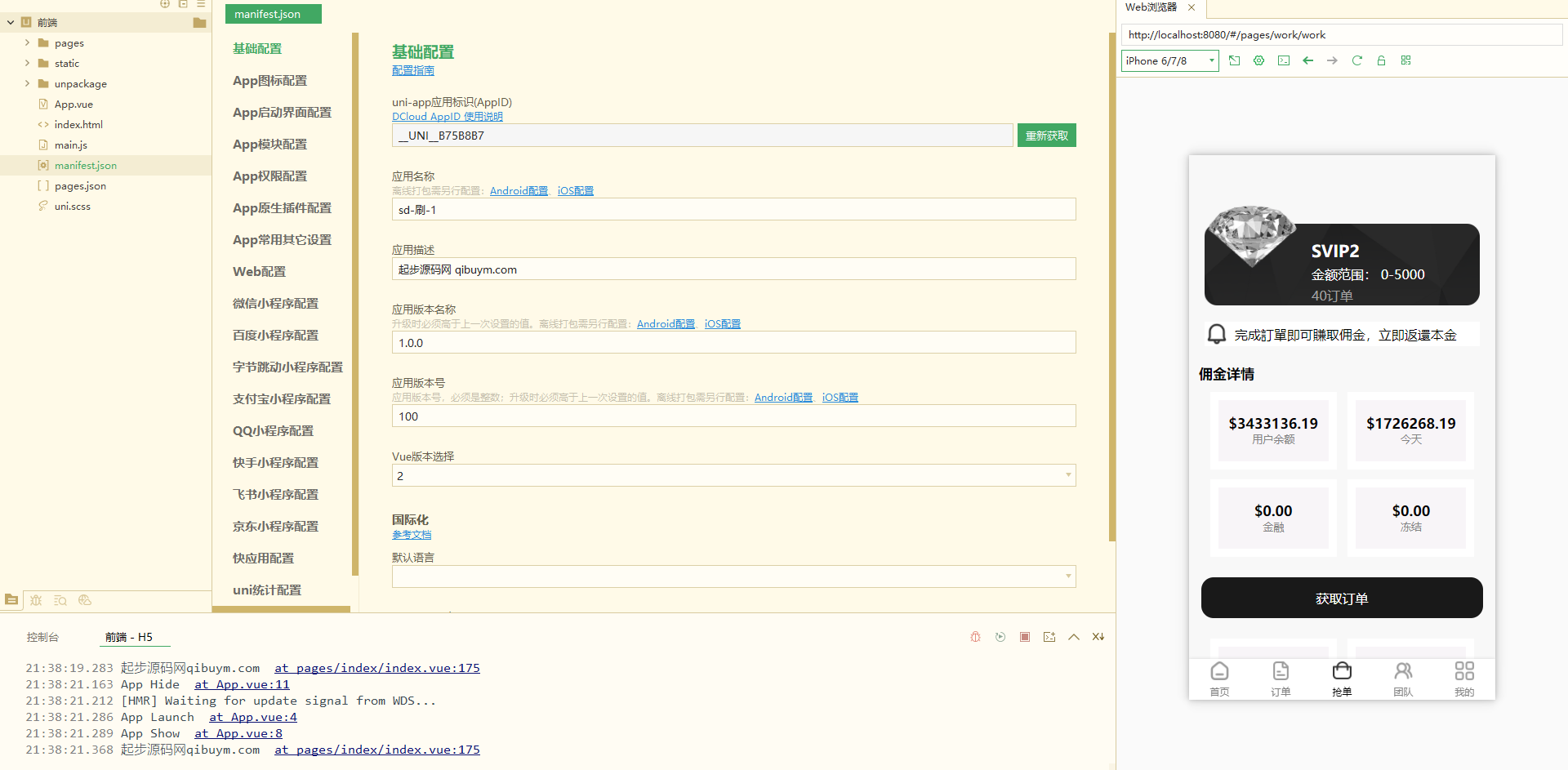This screenshot has width=1568, height=770.
Task: Open Web配置 section
Action: [259, 271]
